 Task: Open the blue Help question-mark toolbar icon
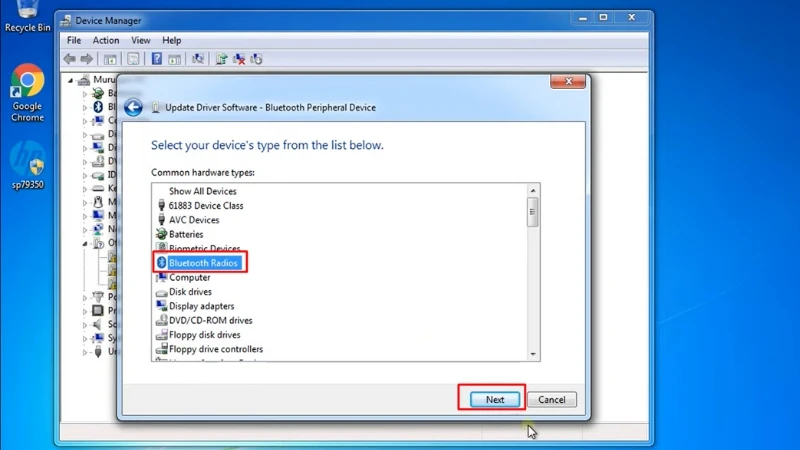coord(157,59)
